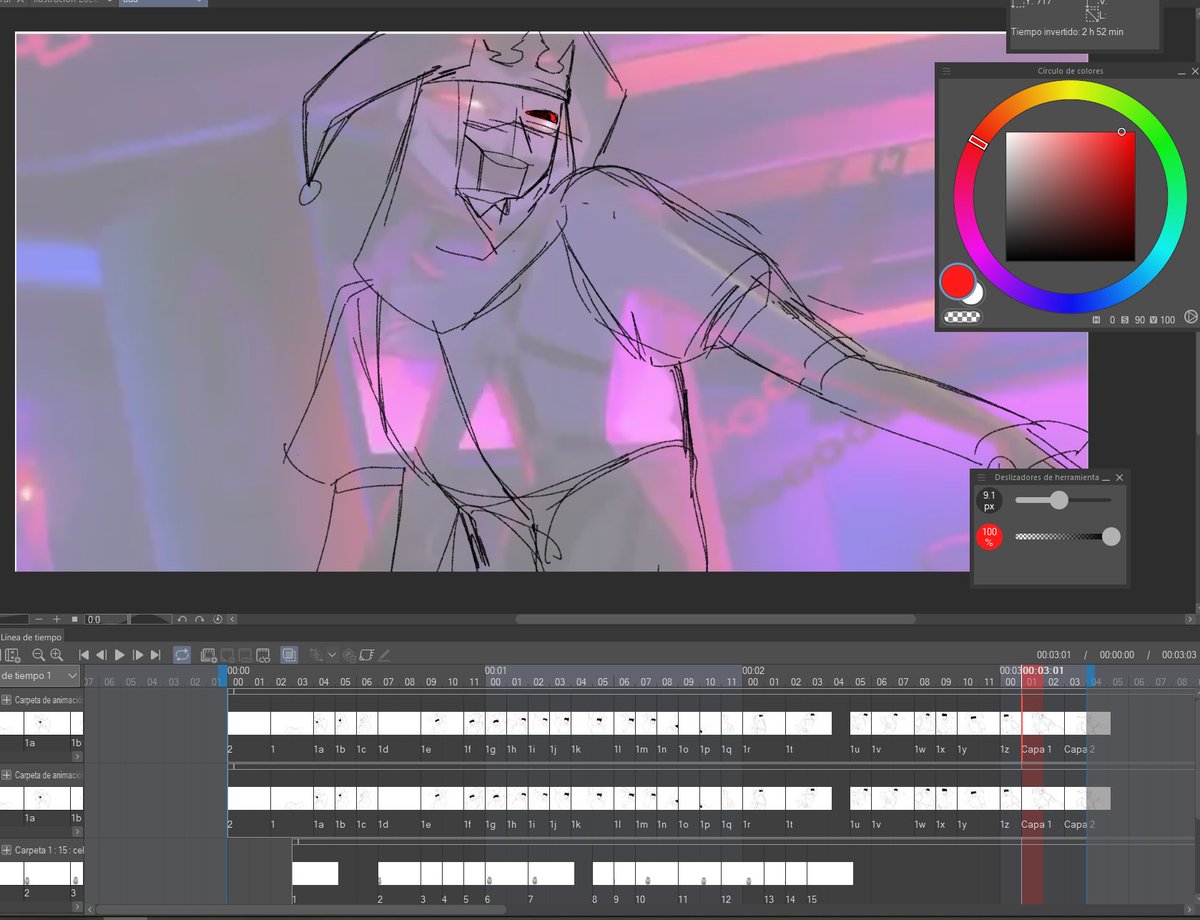Click the 00:02 second marker on ruler
The height and width of the screenshot is (920, 1200).
tap(753, 671)
